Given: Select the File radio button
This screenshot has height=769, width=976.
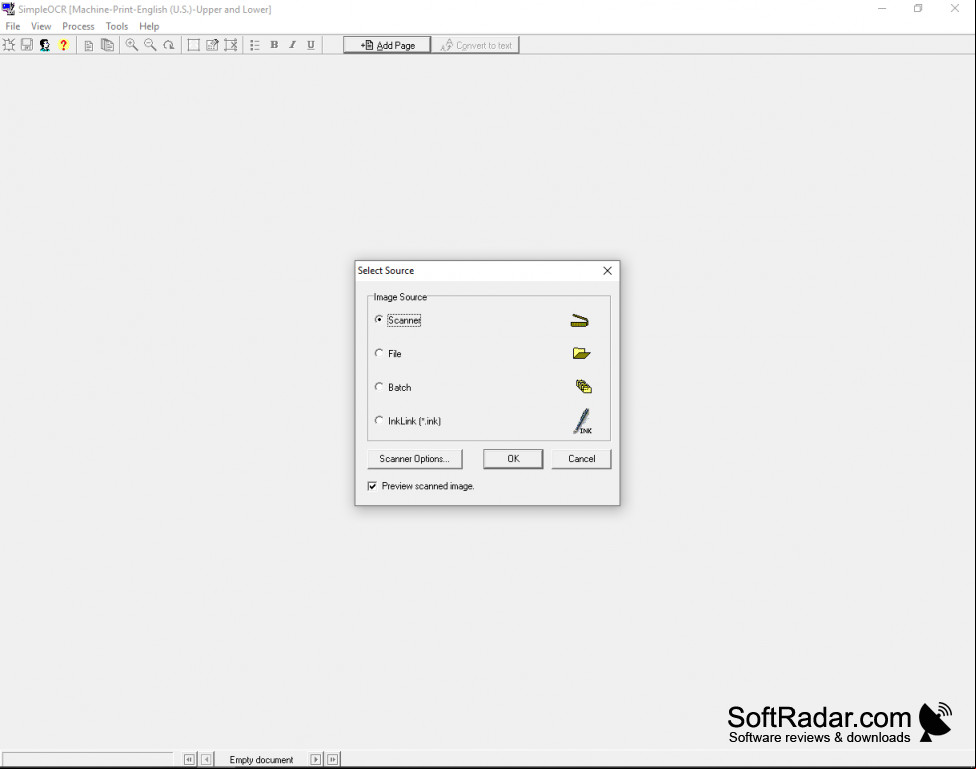Looking at the screenshot, I should click(379, 353).
